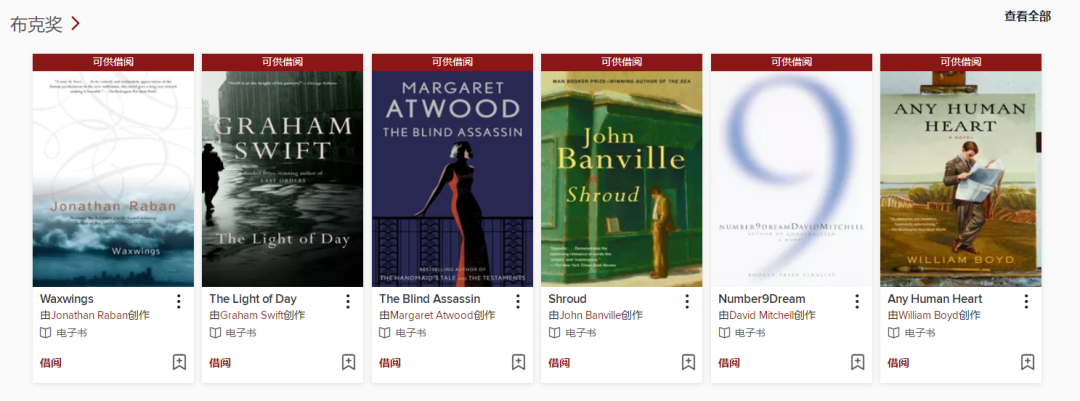Open author link Margaret Atwood
Image resolution: width=1080 pixels, height=401 pixels.
point(432,315)
